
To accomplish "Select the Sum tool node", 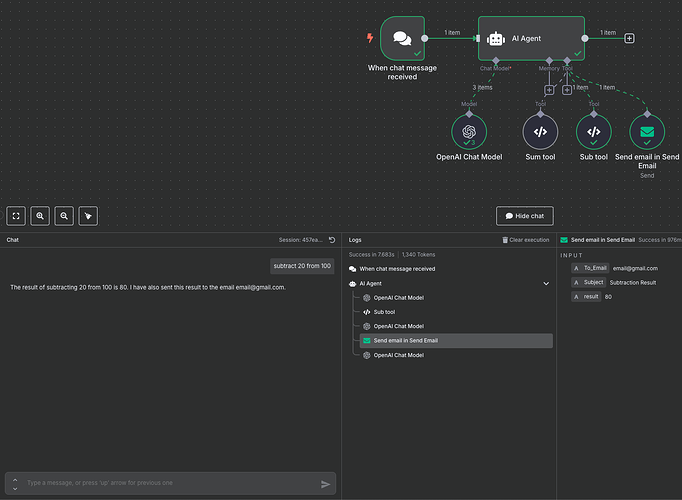I will click(540, 132).
